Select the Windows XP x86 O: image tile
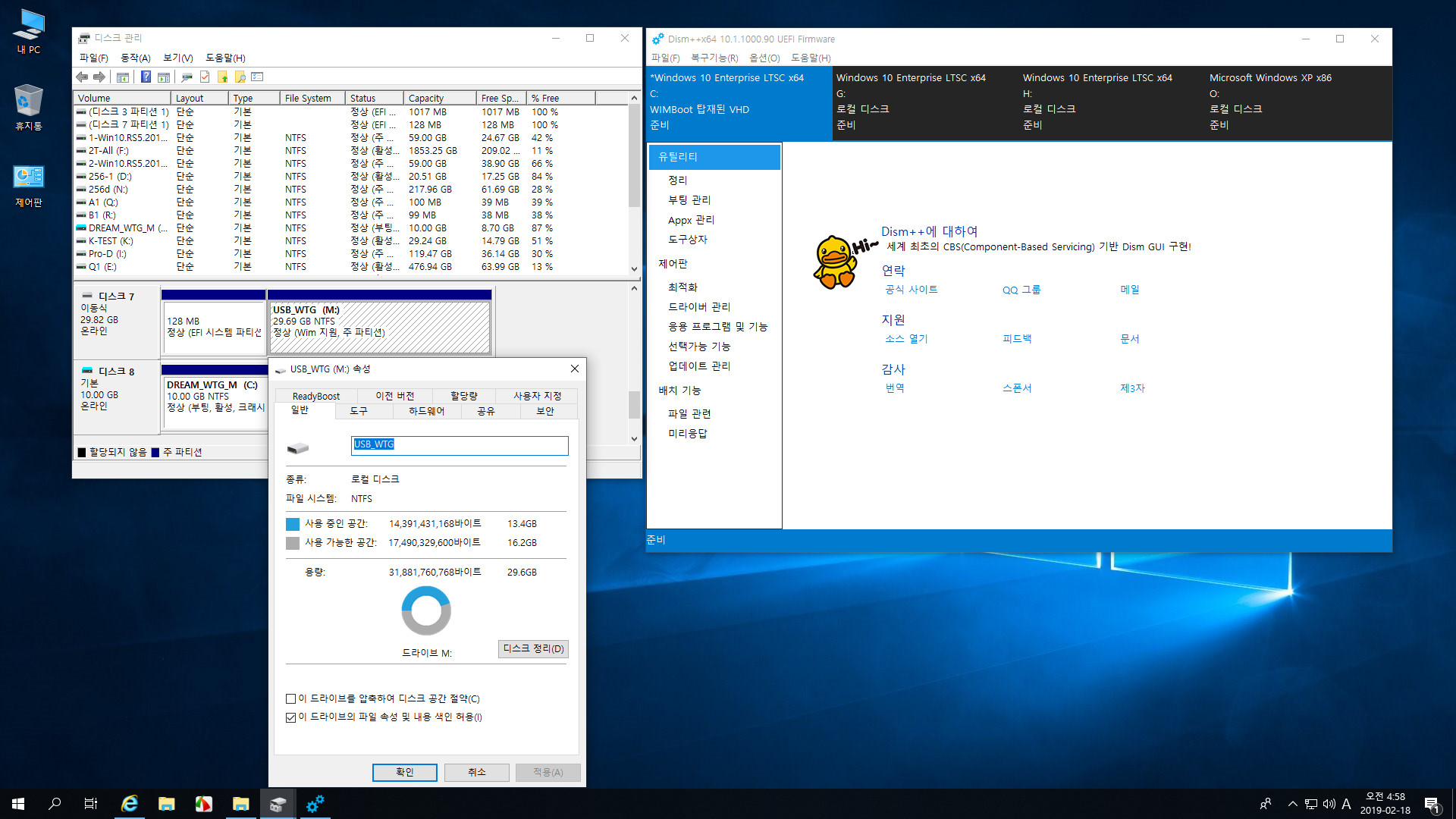Image resolution: width=1456 pixels, height=819 pixels. click(1298, 103)
